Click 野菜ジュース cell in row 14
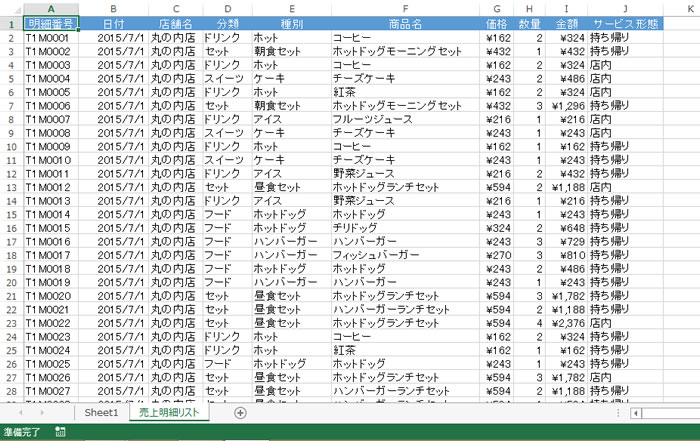Image resolution: width=700 pixels, height=441 pixels. point(405,201)
